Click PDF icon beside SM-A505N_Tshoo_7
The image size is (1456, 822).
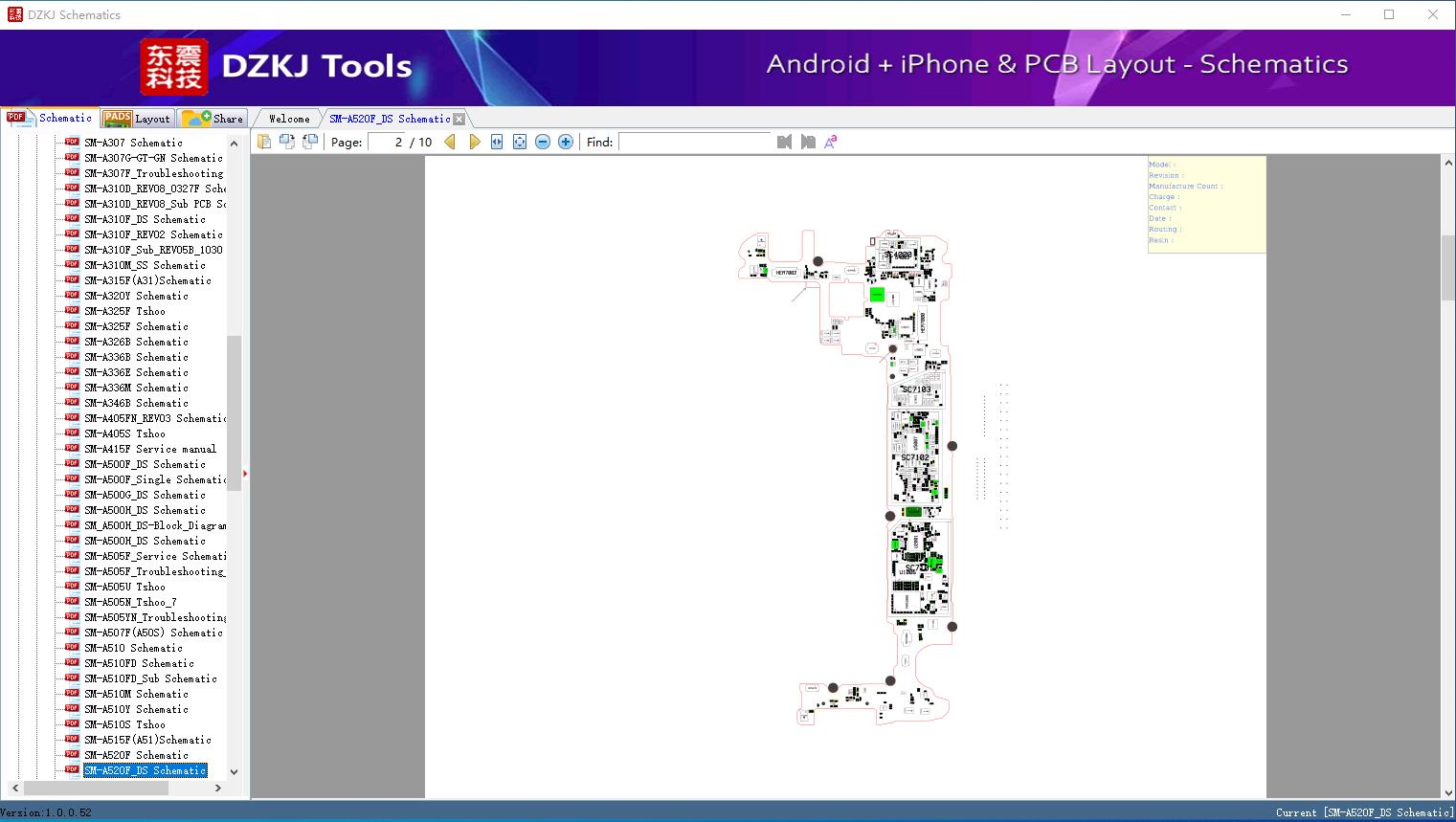72,601
